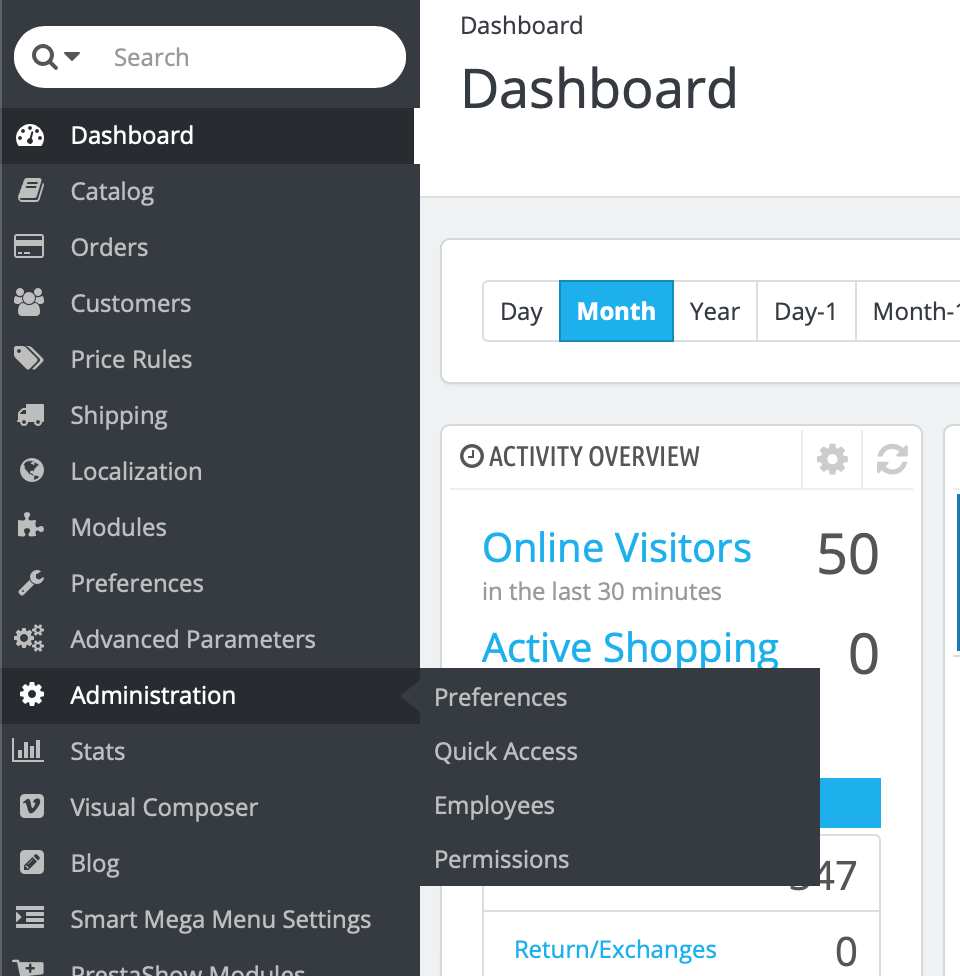Click the Activity Overview gear settings icon
The image size is (960, 976).
click(x=832, y=459)
